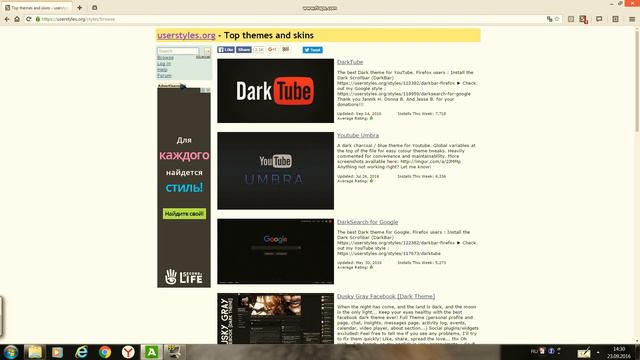Open the Forum sidebar link
640x360 pixels.
coord(164,76)
